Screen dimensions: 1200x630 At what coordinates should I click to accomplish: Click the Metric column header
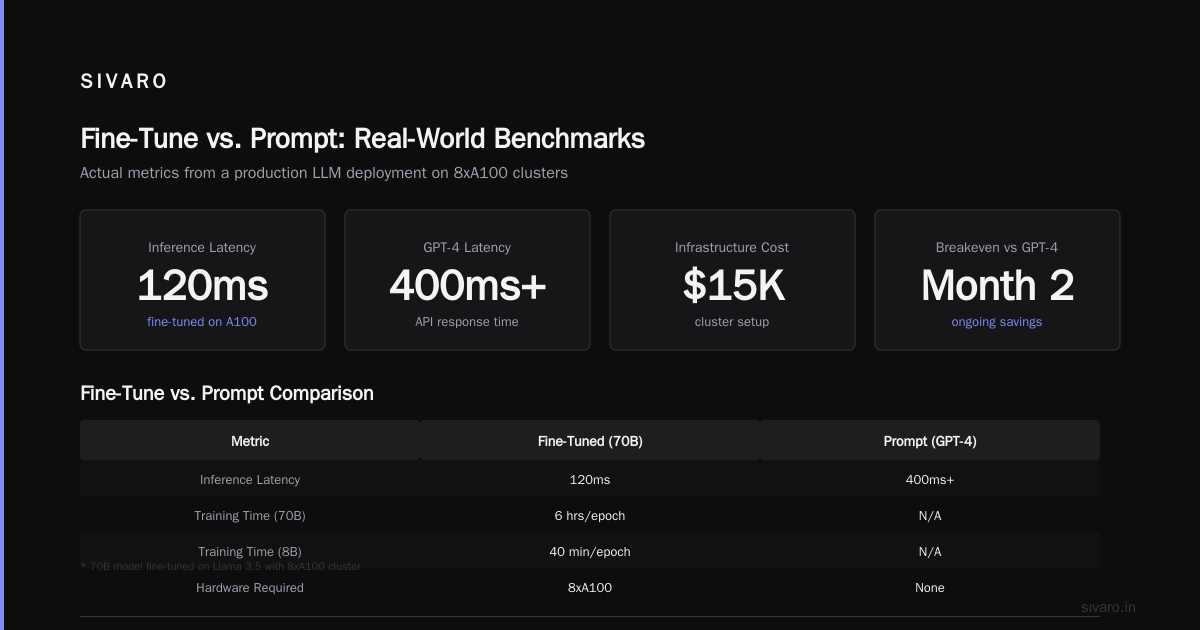click(x=250, y=440)
